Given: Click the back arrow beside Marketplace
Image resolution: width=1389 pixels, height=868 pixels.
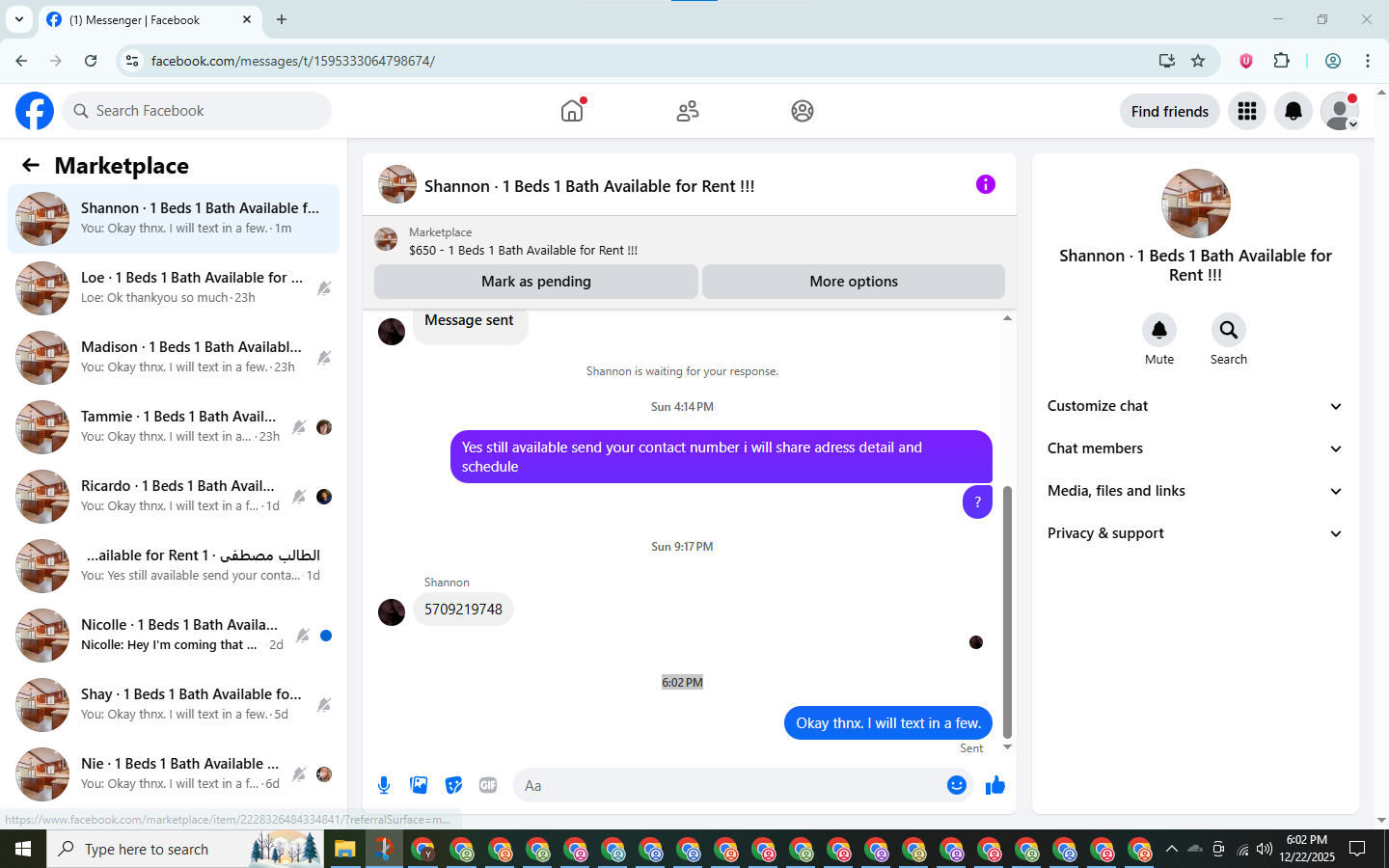Looking at the screenshot, I should [31, 165].
